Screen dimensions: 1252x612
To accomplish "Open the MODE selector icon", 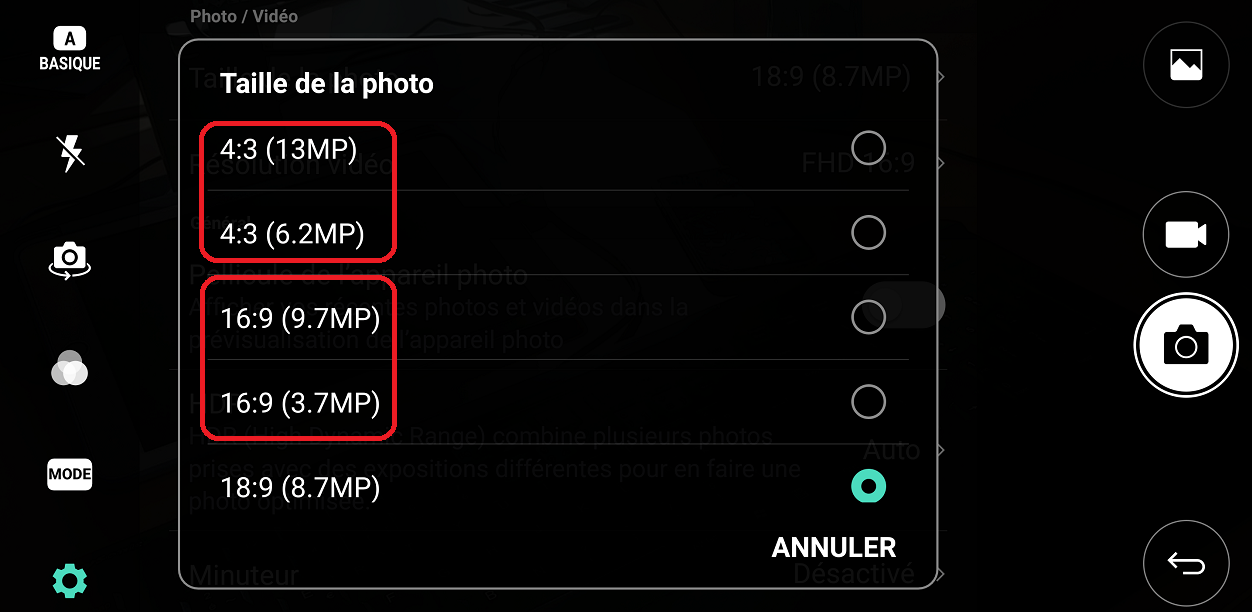I will click(x=70, y=474).
